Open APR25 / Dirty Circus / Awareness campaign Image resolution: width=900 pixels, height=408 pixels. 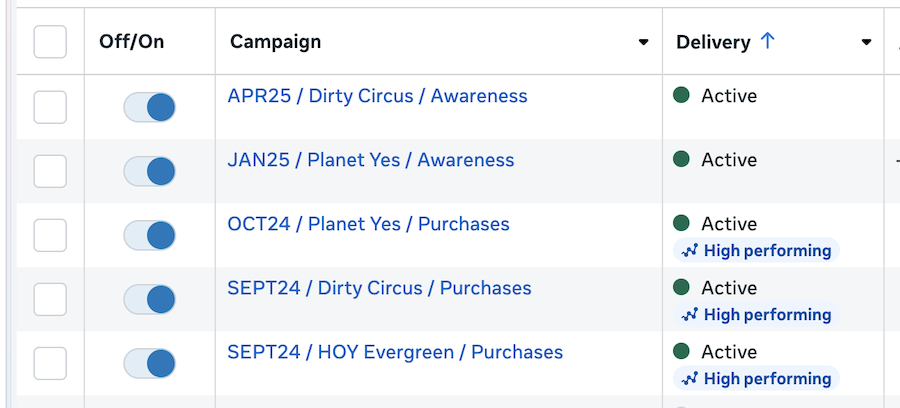point(377,97)
